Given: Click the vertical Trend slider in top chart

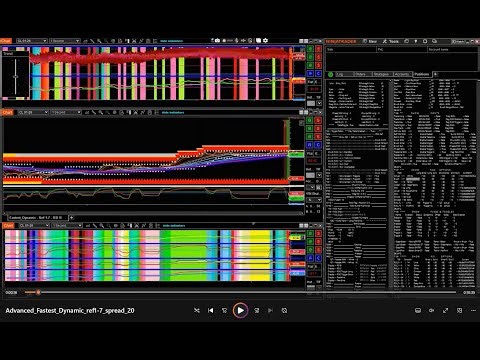Looking at the screenshot, I should coord(15,76).
